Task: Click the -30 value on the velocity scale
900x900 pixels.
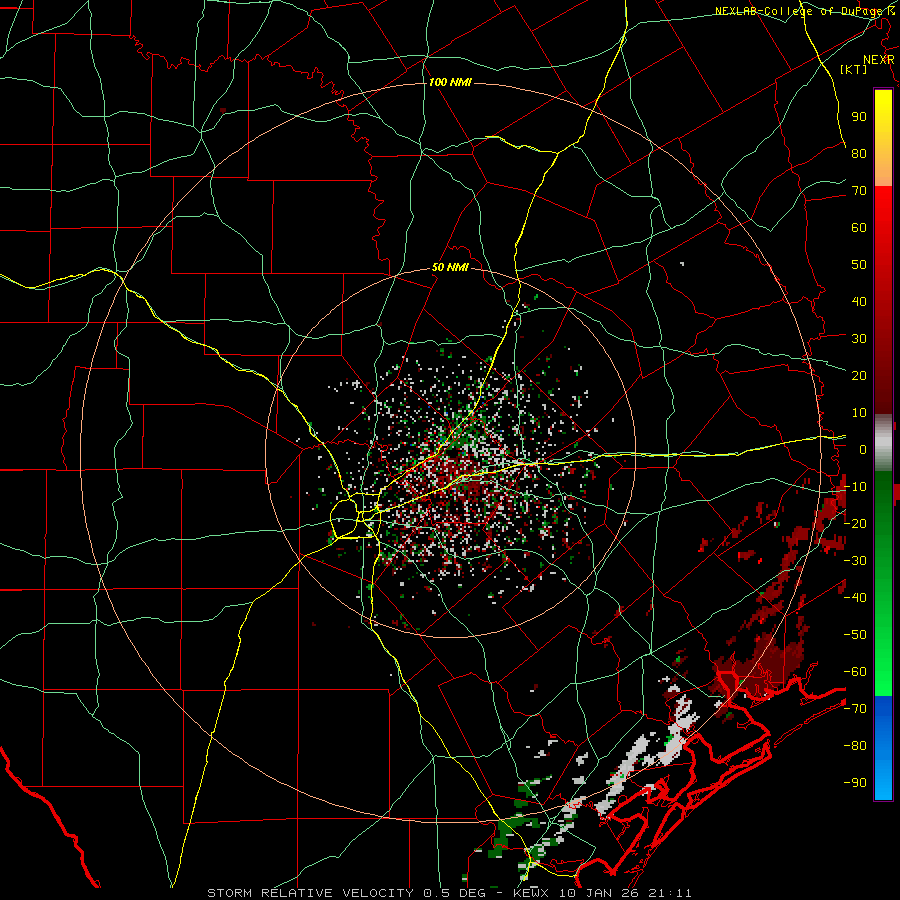Action: [x=855, y=560]
